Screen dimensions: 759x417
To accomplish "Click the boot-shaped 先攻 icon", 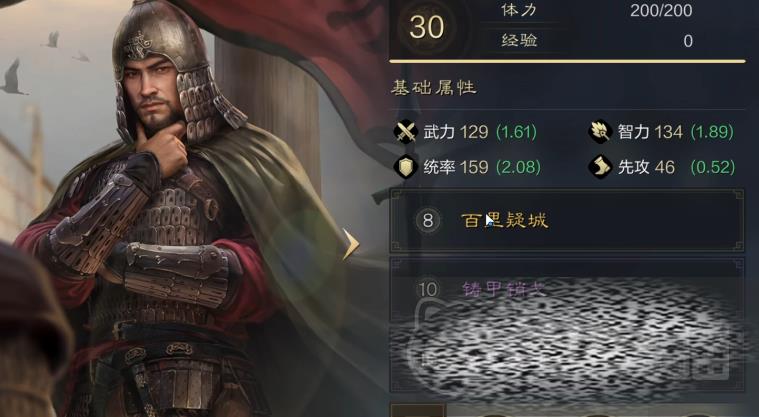I will pos(600,167).
